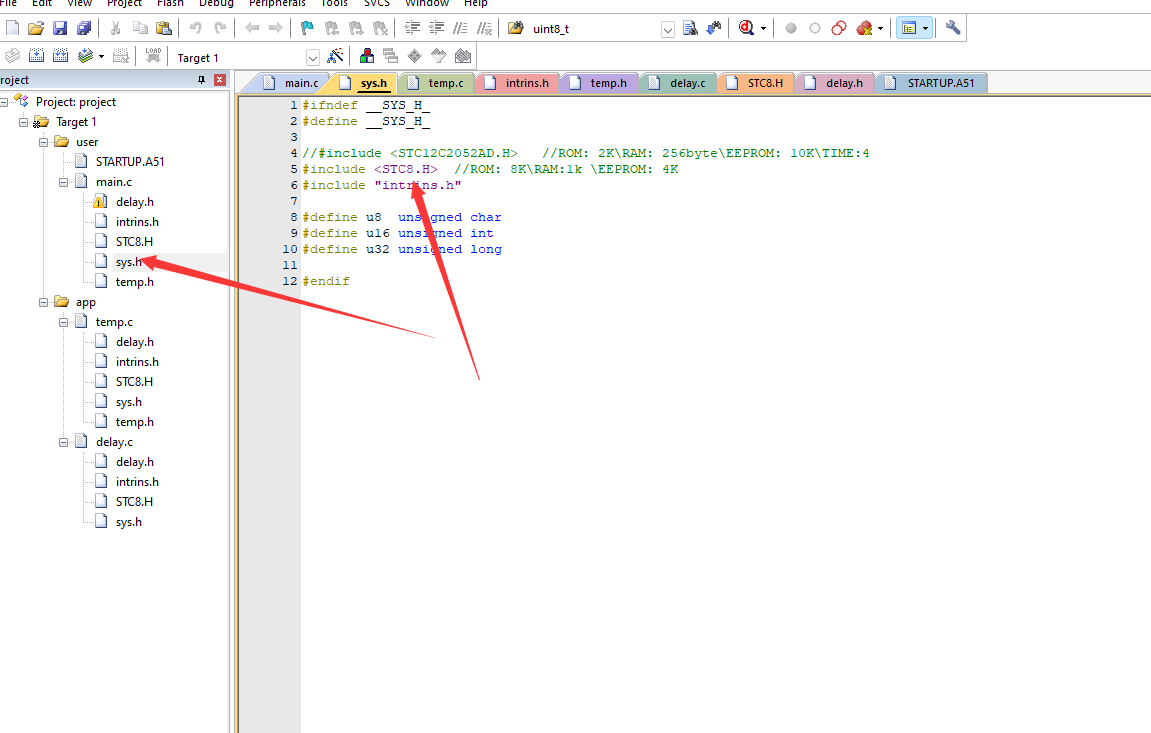Toggle auto-hide pin of the Project panel
1151x733 pixels.
pyautogui.click(x=202, y=80)
